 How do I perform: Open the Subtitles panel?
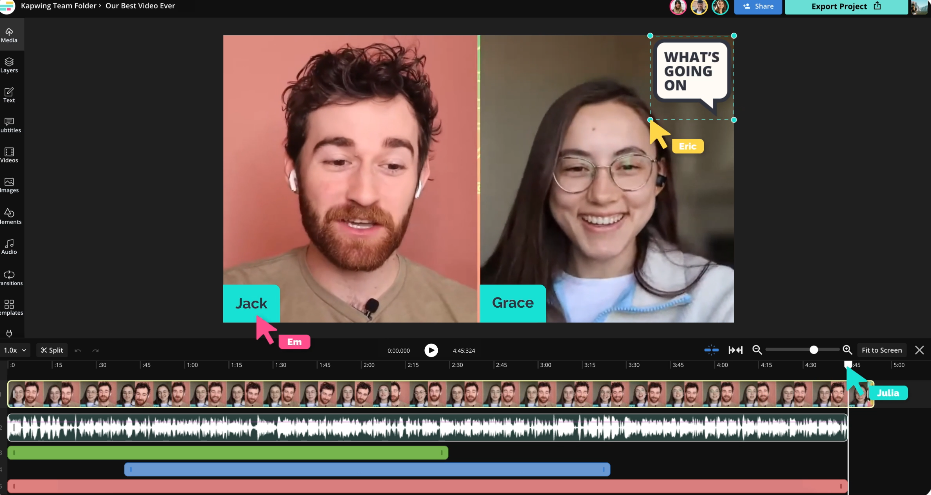pyautogui.click(x=9, y=125)
